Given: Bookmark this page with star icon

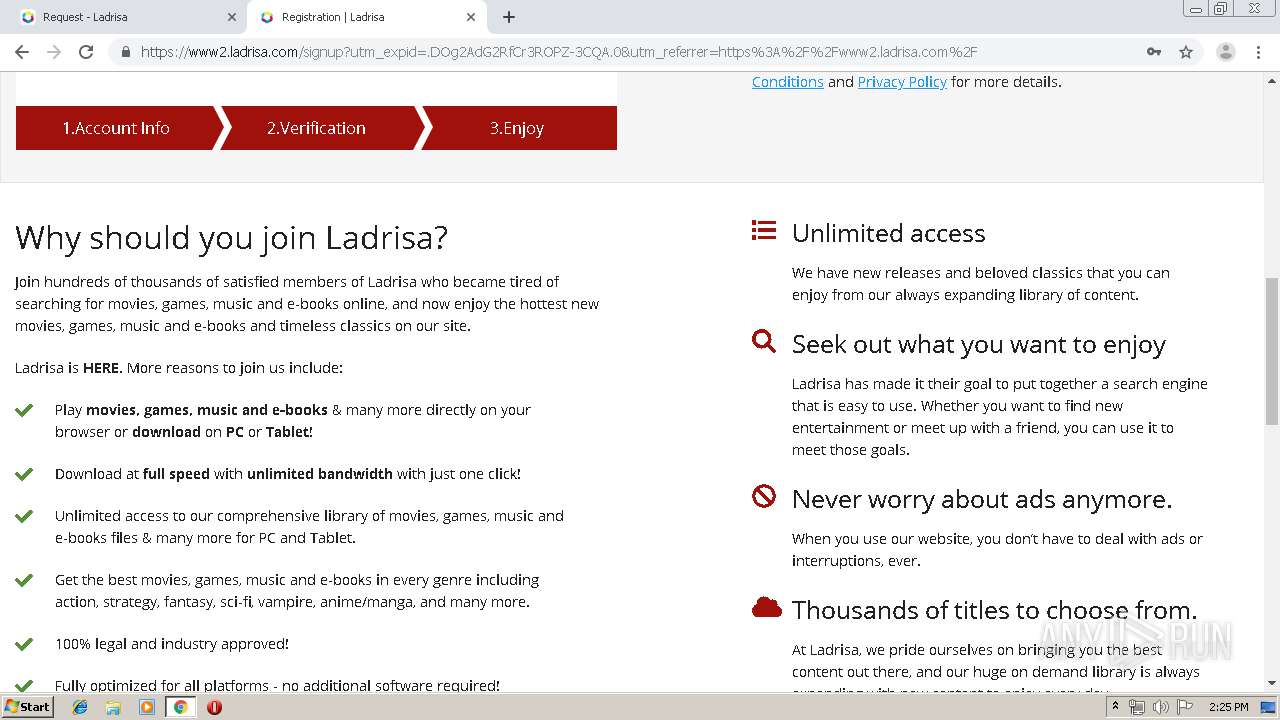Looking at the screenshot, I should (x=1186, y=52).
